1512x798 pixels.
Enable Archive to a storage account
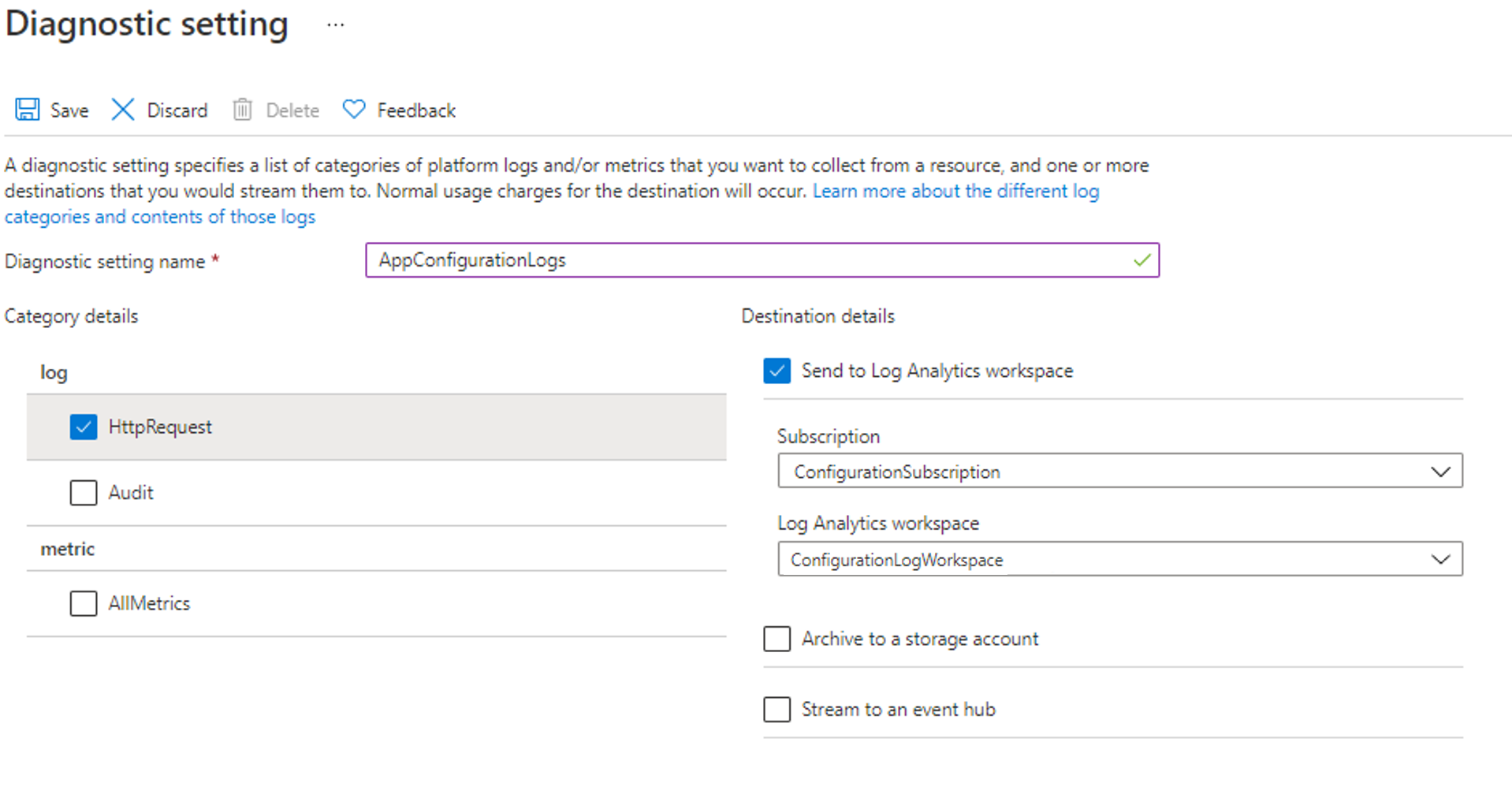tap(776, 639)
